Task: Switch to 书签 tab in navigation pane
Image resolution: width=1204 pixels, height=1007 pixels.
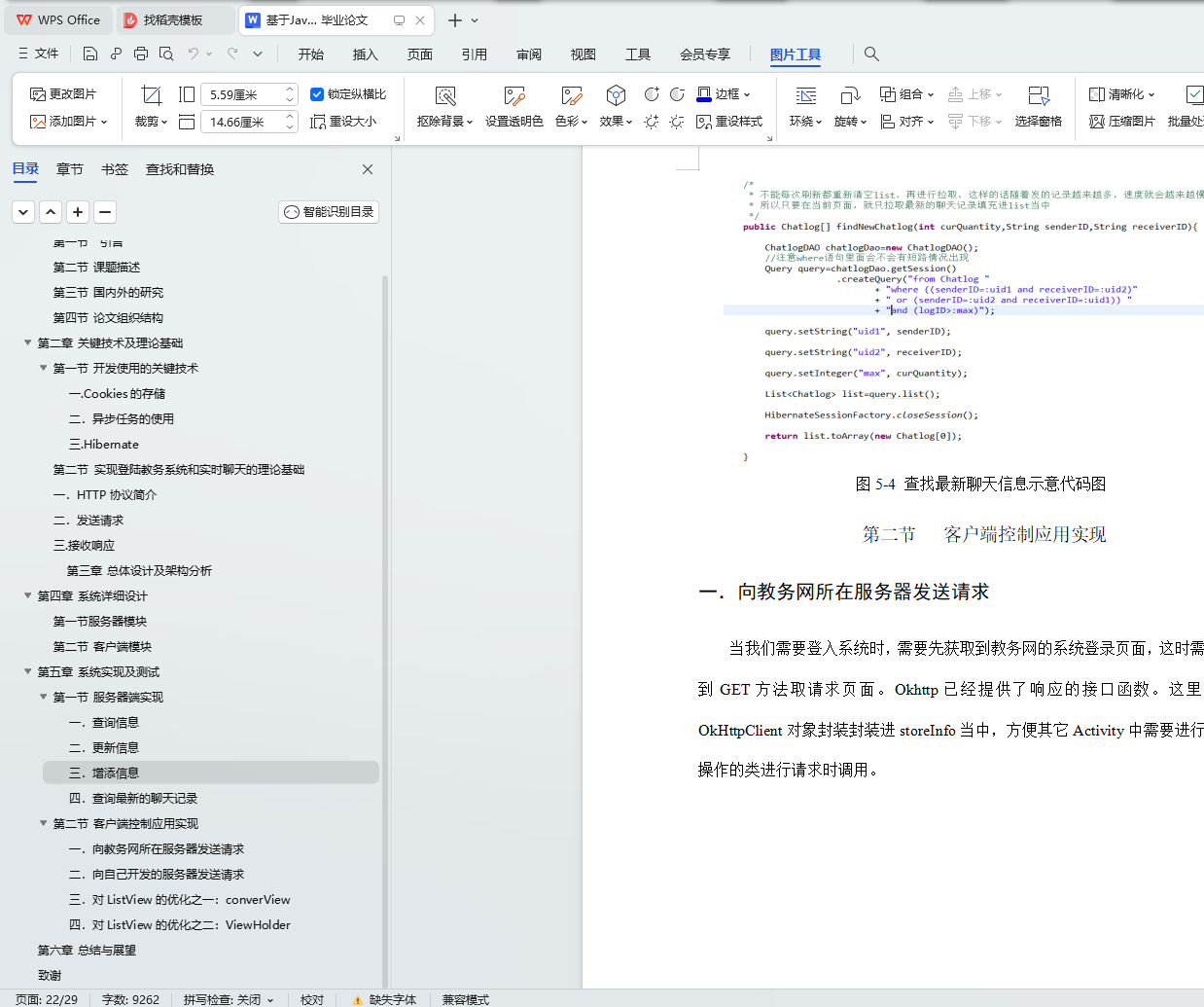Action: point(115,169)
